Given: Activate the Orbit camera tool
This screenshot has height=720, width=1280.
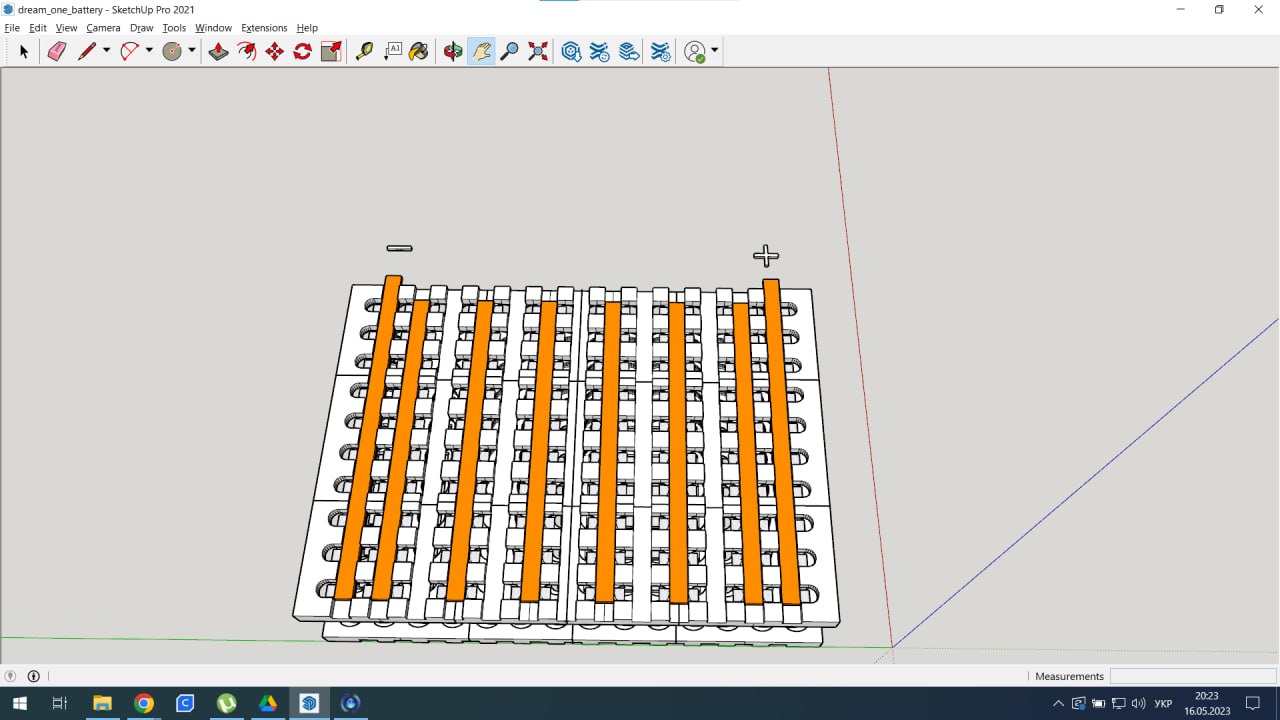Looking at the screenshot, I should [453, 51].
